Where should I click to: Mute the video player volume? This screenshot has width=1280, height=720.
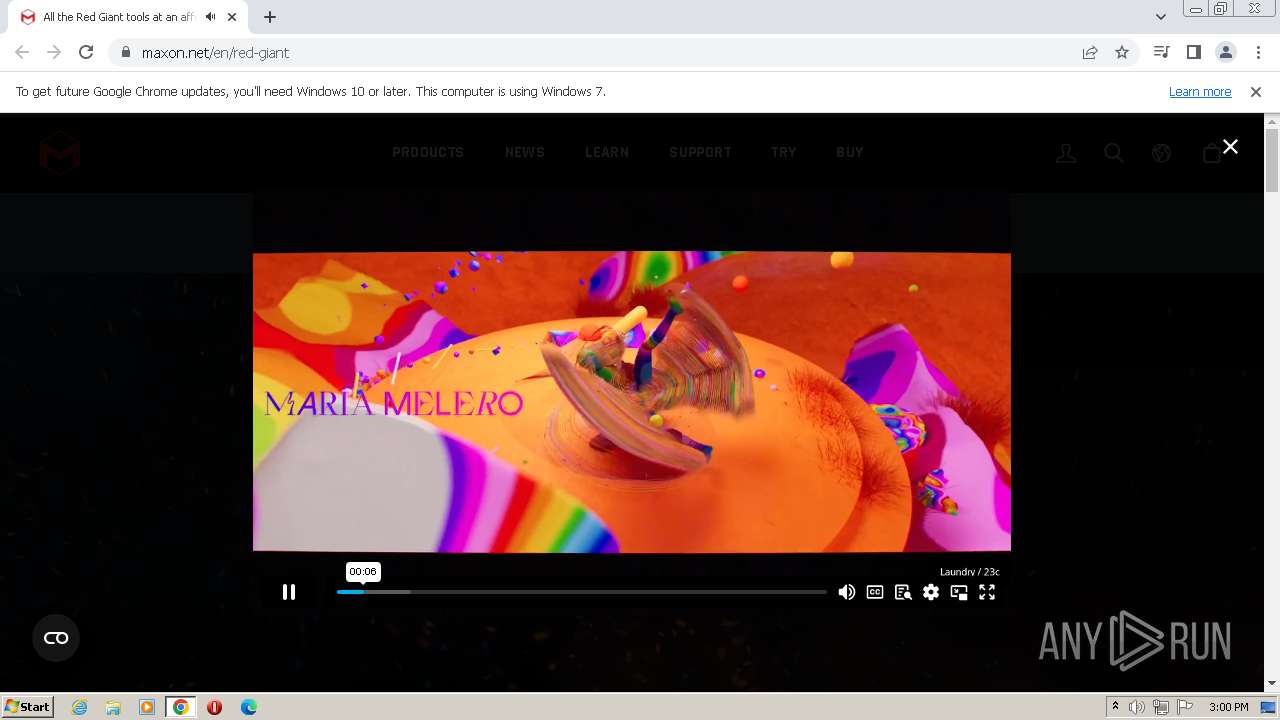[x=847, y=592]
